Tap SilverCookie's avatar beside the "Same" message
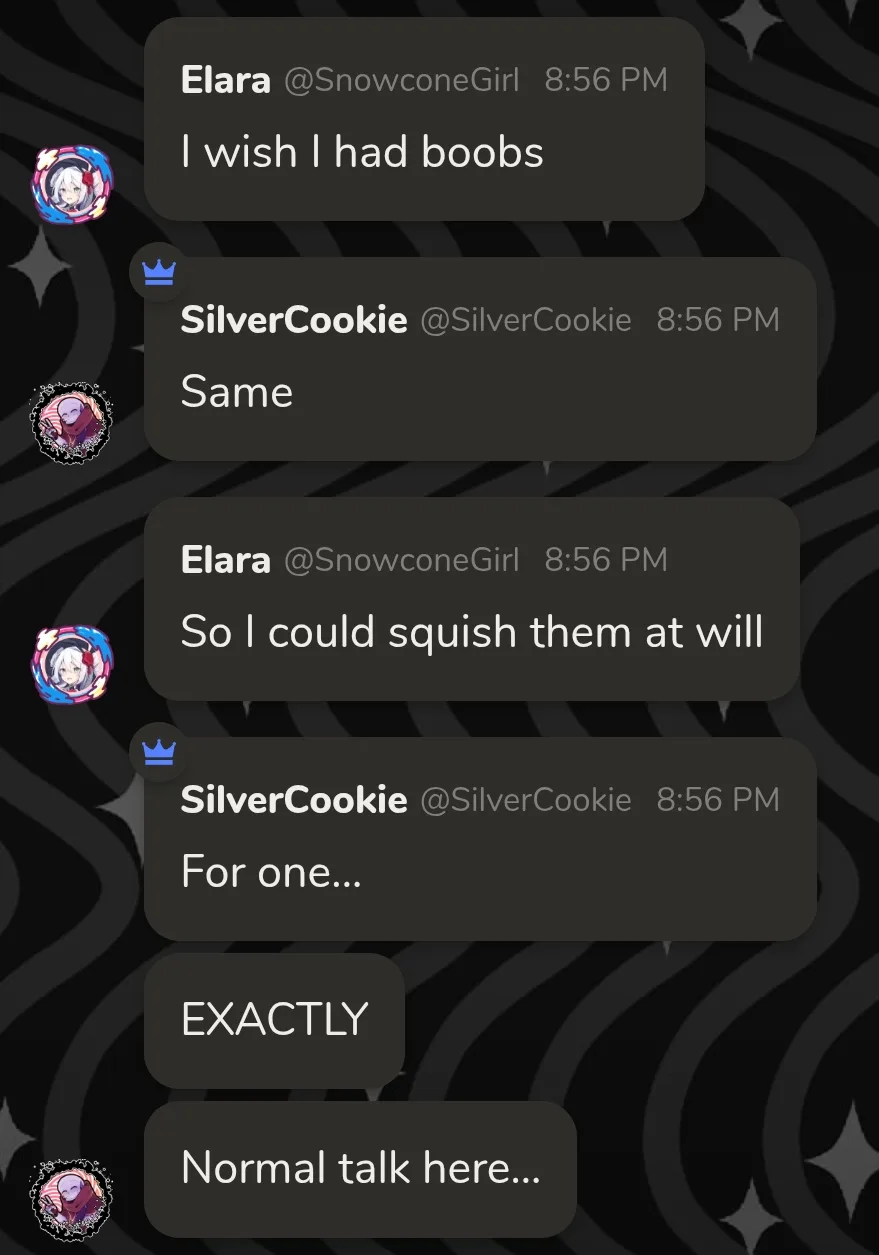This screenshot has width=879, height=1255. point(72,422)
